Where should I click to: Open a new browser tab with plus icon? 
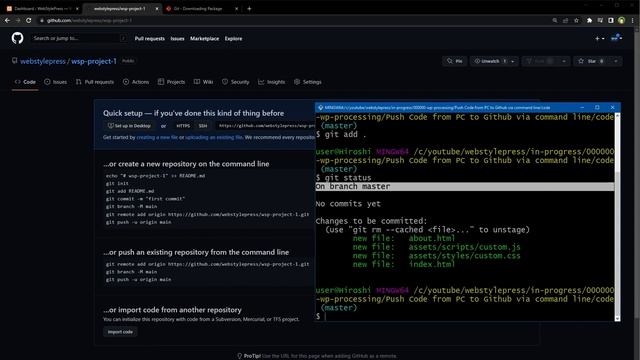[x=249, y=9]
